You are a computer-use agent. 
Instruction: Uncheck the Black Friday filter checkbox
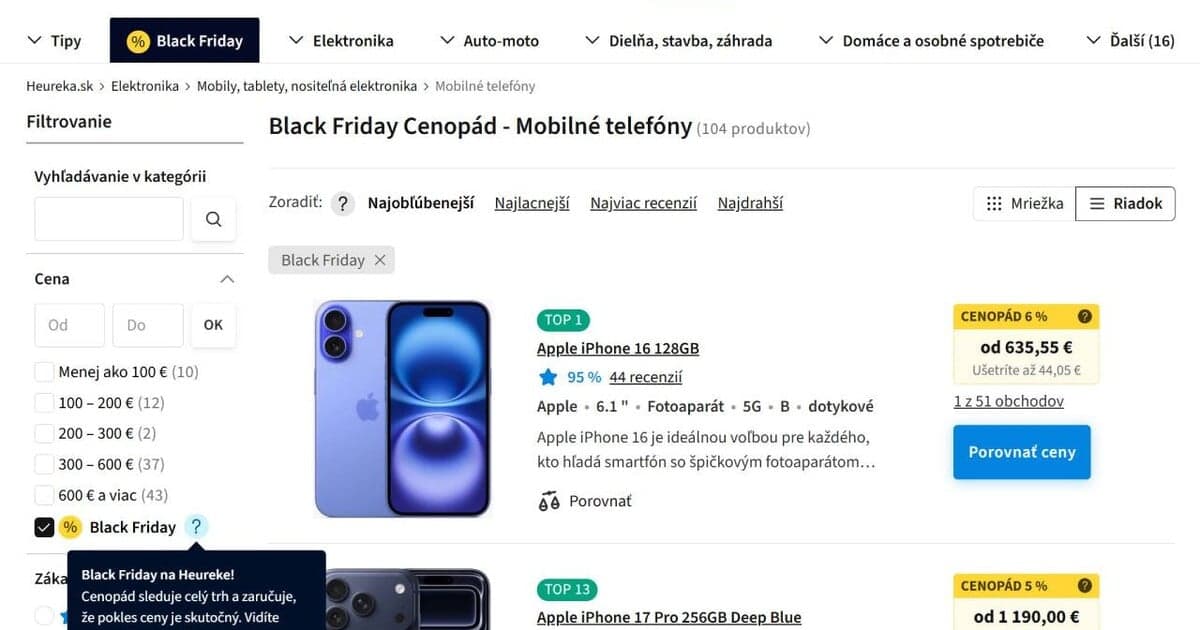(44, 527)
